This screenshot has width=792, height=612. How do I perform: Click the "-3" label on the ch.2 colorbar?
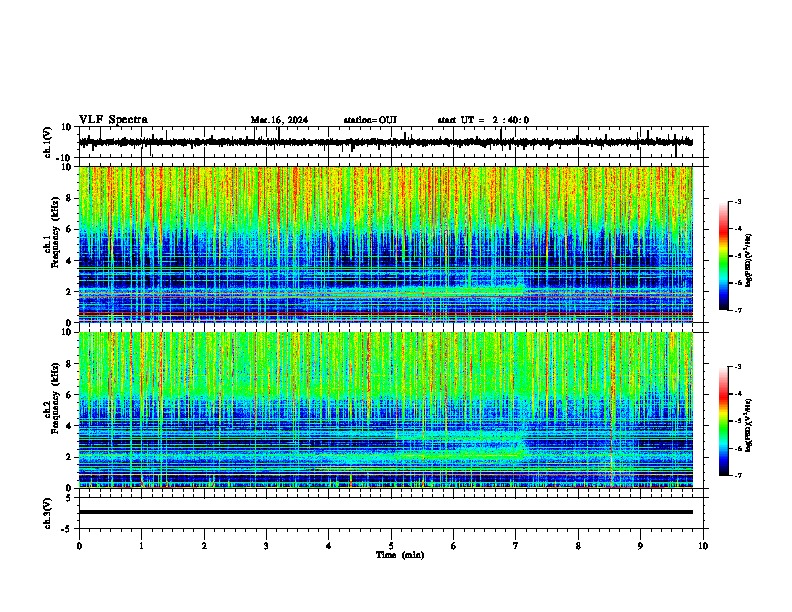coord(737,367)
